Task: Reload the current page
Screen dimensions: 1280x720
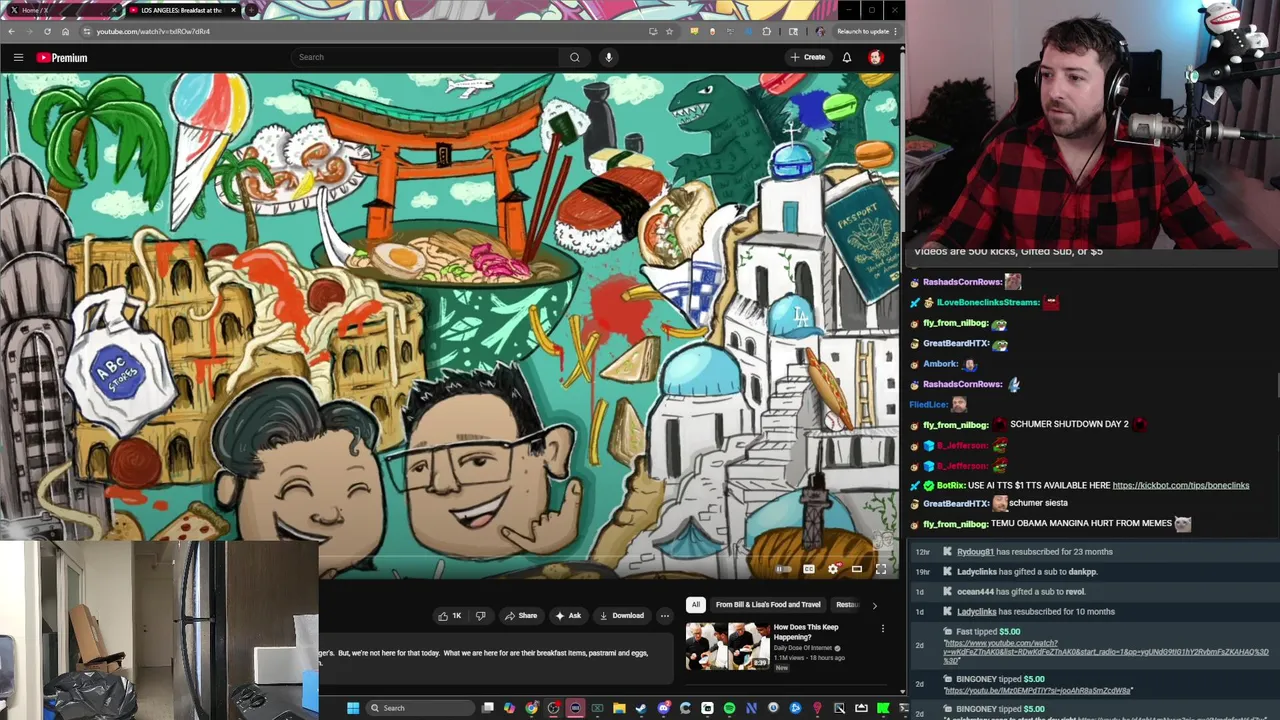Action: 47,31
